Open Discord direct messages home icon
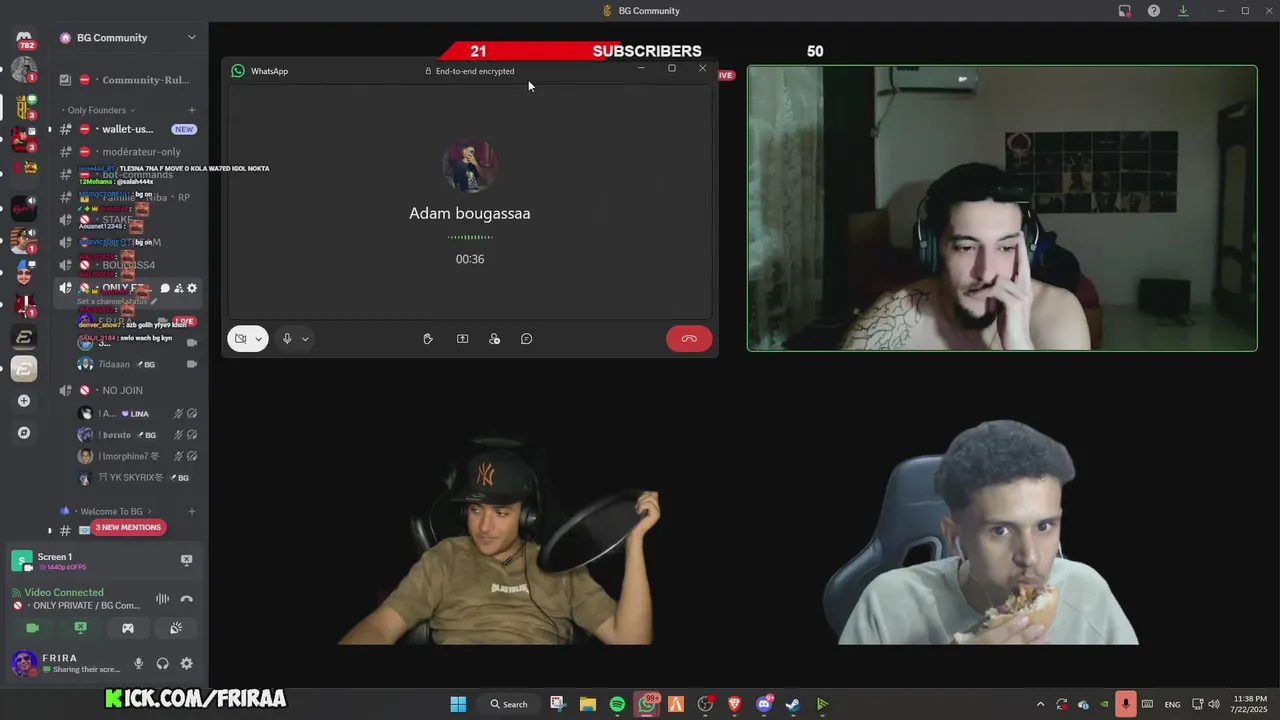 (24, 38)
